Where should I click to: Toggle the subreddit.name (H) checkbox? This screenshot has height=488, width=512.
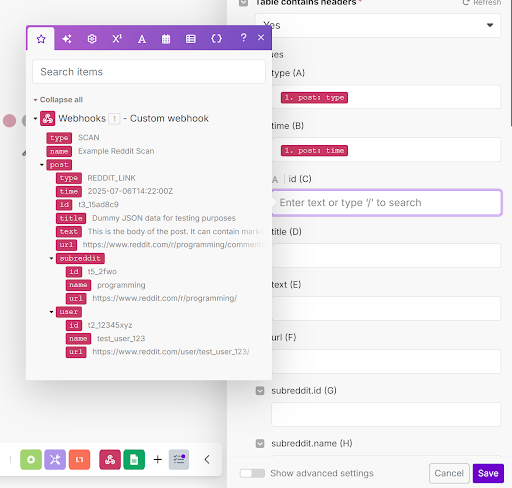pos(260,444)
